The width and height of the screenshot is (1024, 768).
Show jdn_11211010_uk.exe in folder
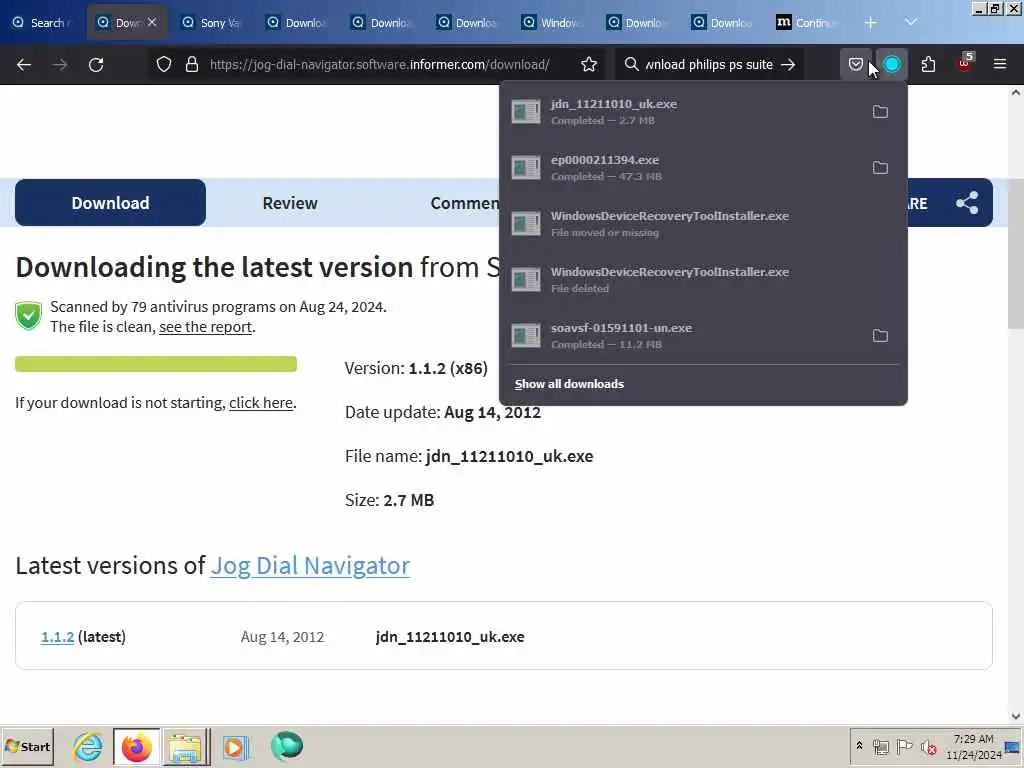[x=880, y=112]
